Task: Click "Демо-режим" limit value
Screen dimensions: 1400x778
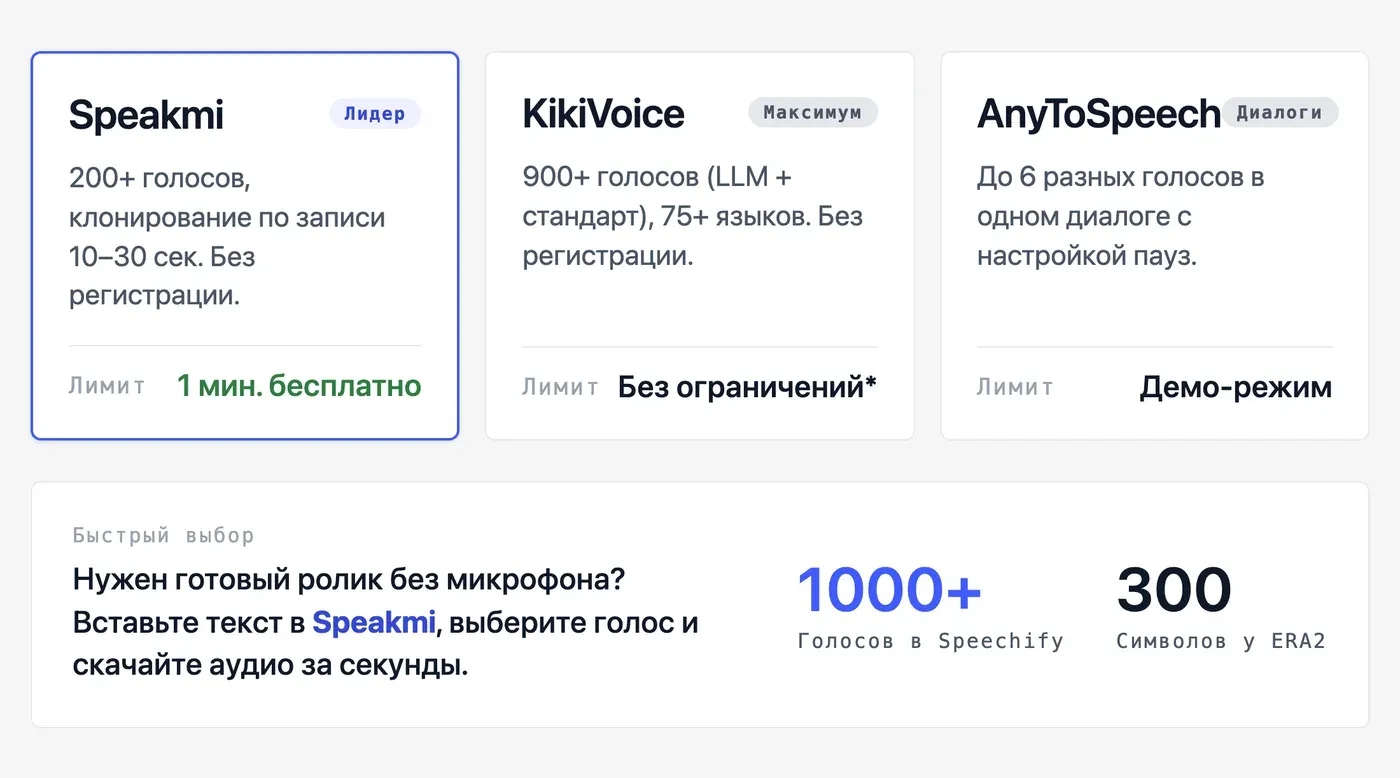Action: (1235, 387)
